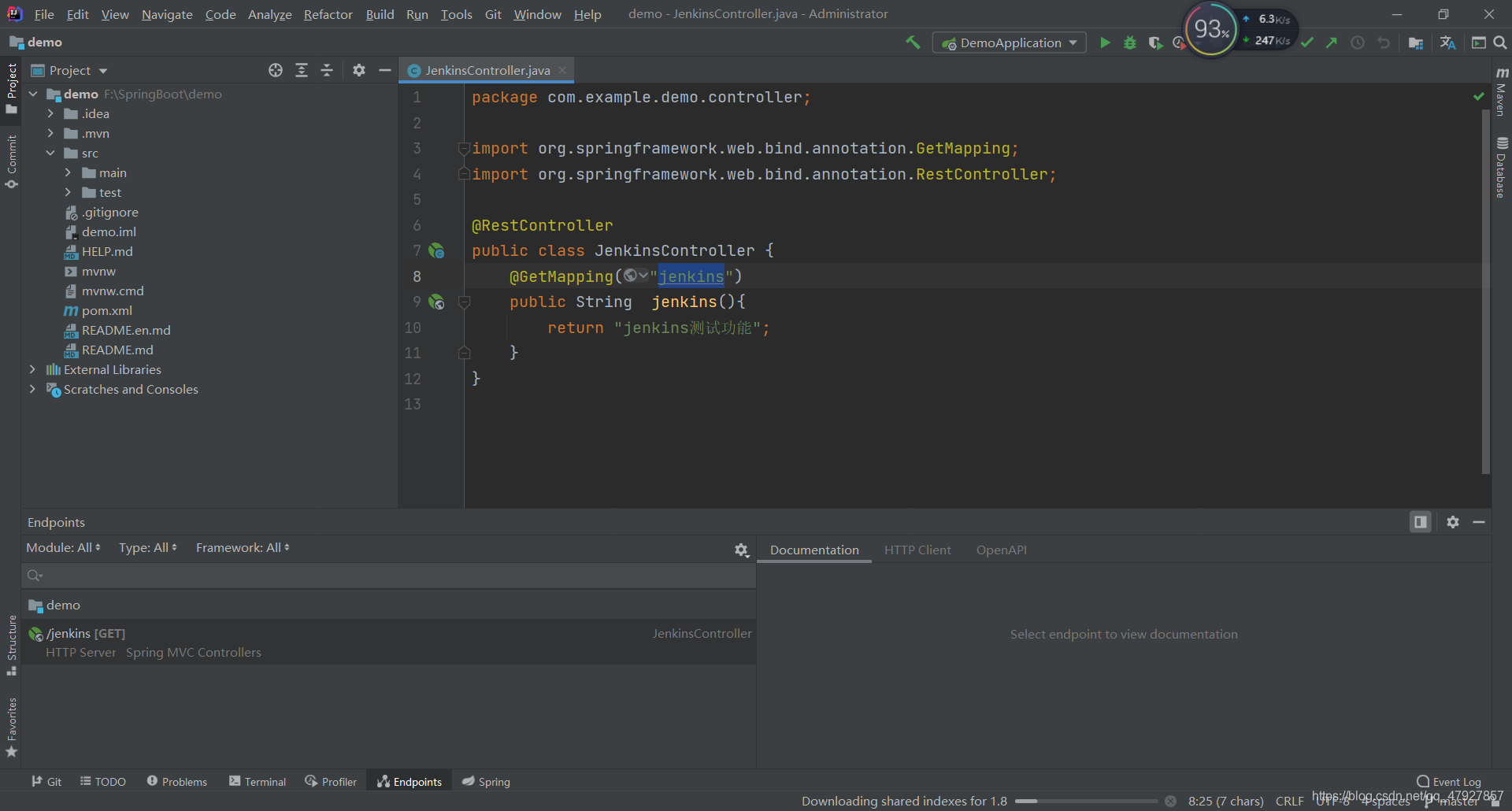
Task: Open the Spring tool window
Action: click(486, 782)
